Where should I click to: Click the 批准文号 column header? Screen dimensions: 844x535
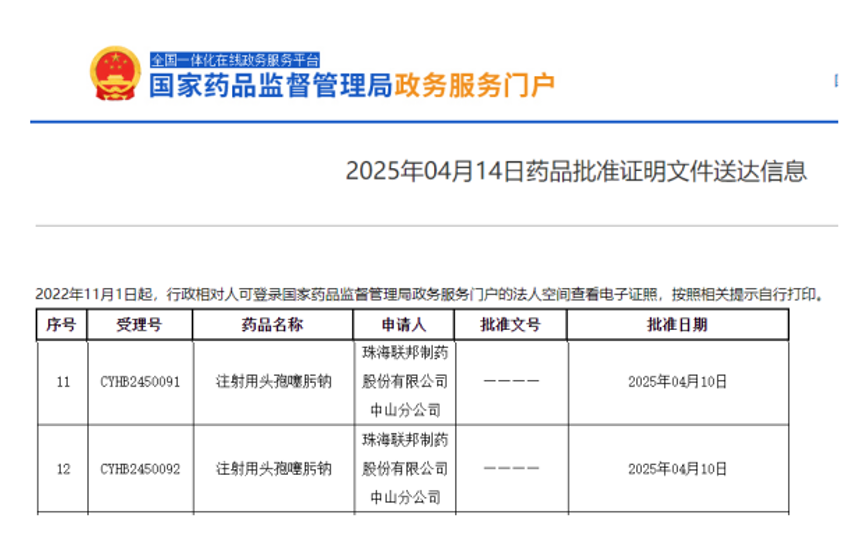(510, 325)
